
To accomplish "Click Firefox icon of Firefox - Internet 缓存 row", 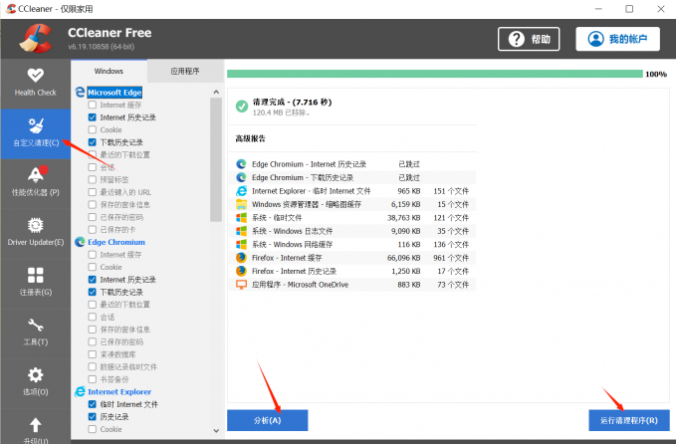I will coord(241,258).
